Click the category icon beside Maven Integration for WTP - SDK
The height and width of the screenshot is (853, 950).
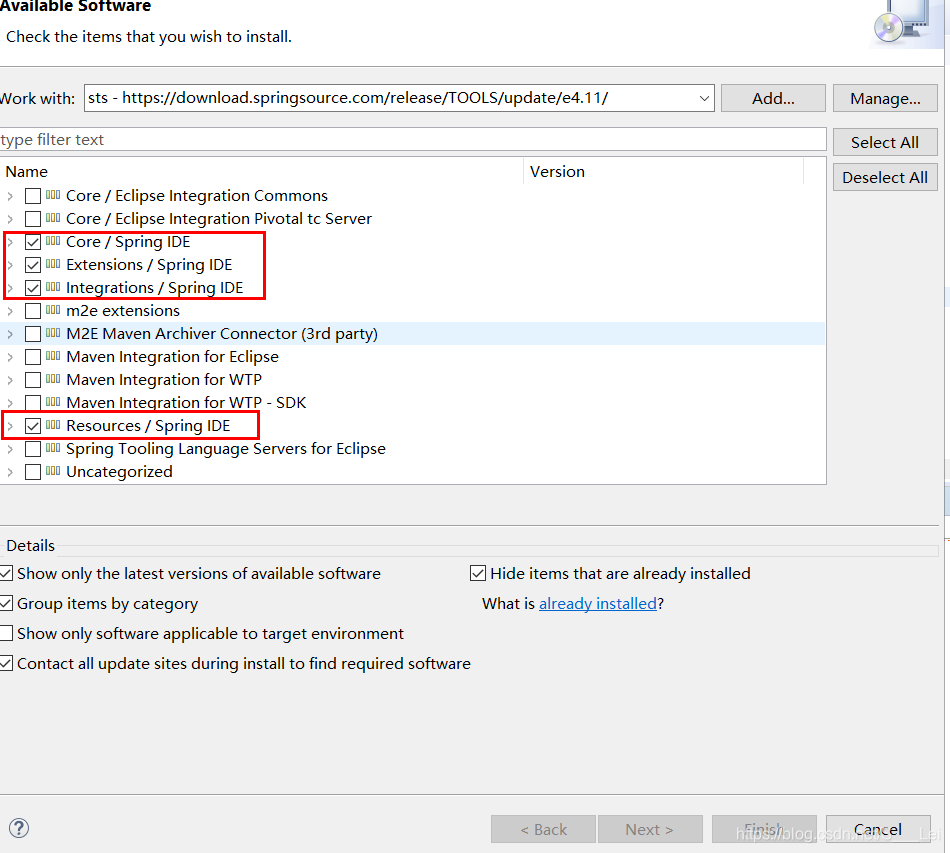pyautogui.click(x=53, y=402)
